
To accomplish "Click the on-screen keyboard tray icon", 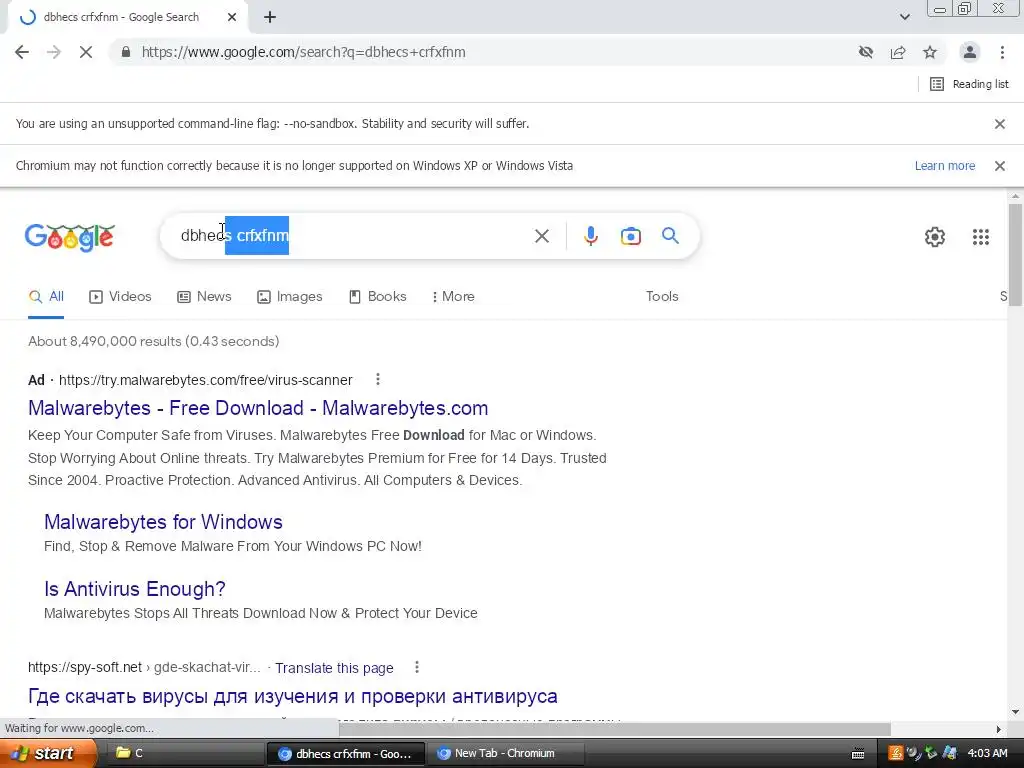I will click(x=858, y=754).
